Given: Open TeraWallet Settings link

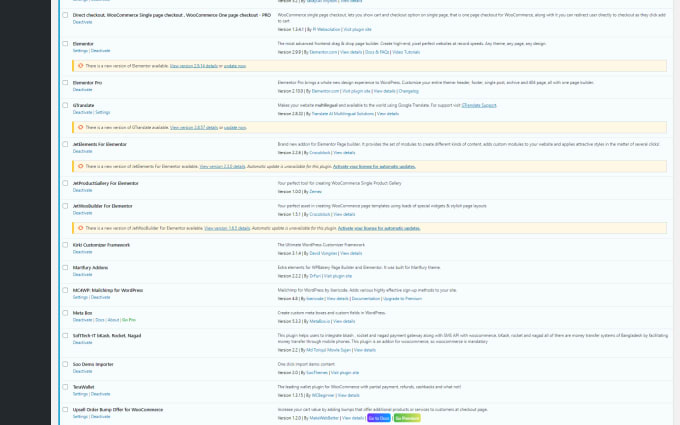Looking at the screenshot, I should point(80,394).
